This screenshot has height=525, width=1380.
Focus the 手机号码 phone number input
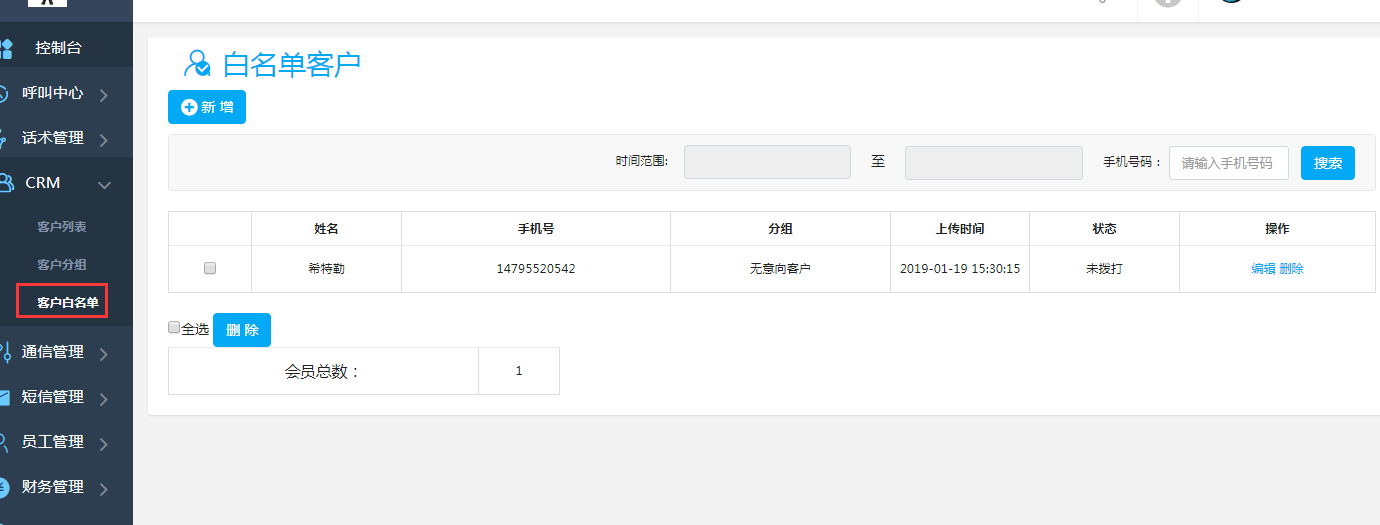[x=1228, y=163]
